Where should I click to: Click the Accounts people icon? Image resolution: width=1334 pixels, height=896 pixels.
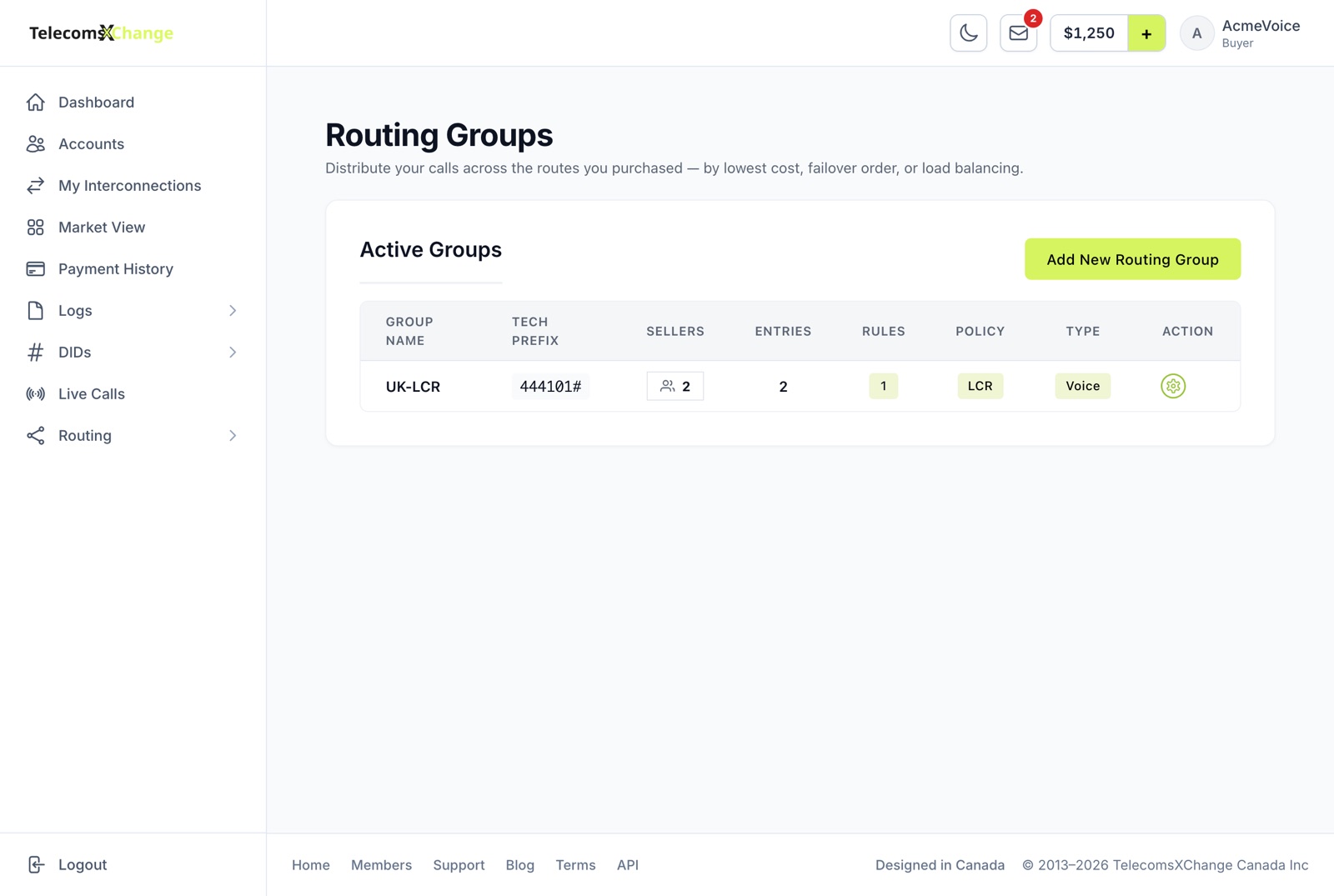(x=35, y=144)
